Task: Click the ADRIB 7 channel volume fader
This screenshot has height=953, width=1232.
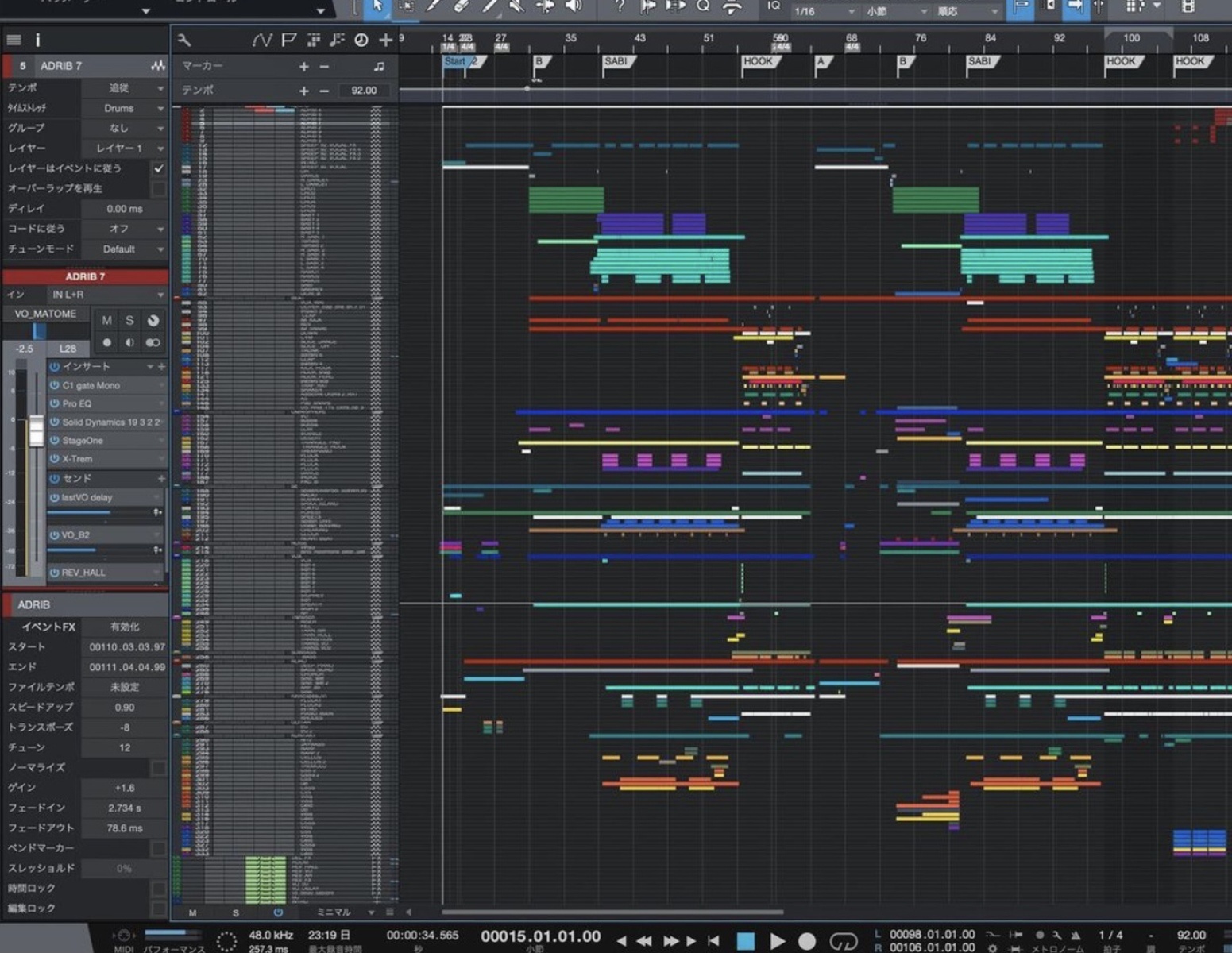Action: pos(37,431)
